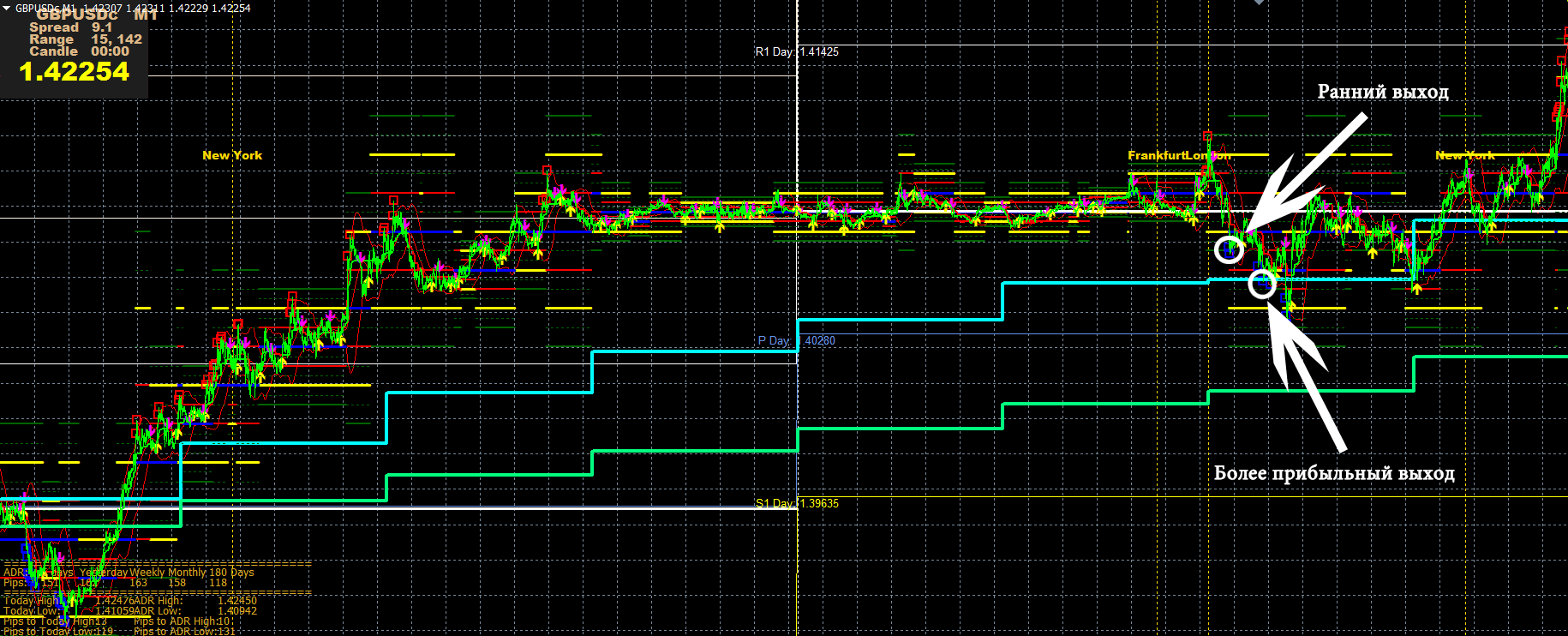Select the Pips to ADR Low:131 text
Screen dimensions: 1568x636
coord(184,632)
